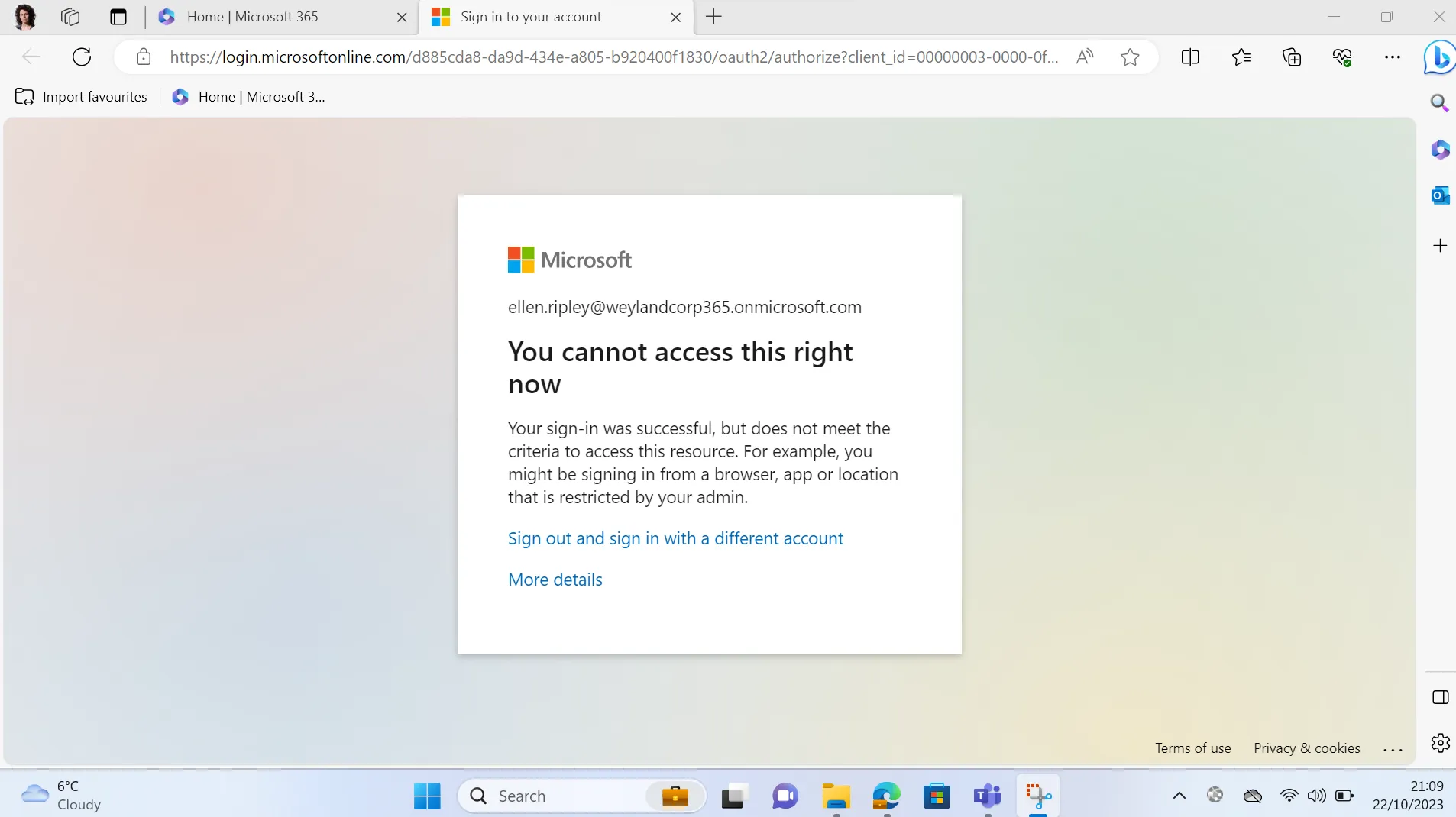Toggle the sidebar panel layout icon
This screenshot has width=1456, height=817.
coord(1440,696)
